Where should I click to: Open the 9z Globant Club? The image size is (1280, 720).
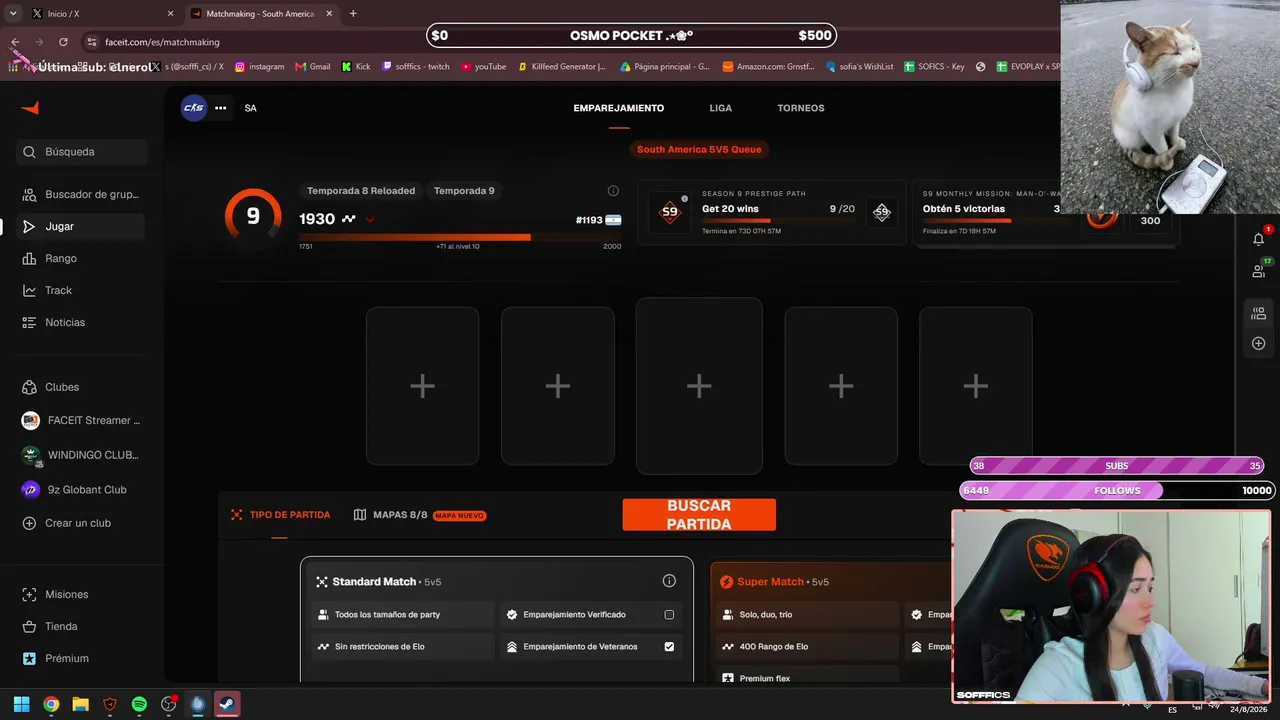(x=81, y=490)
